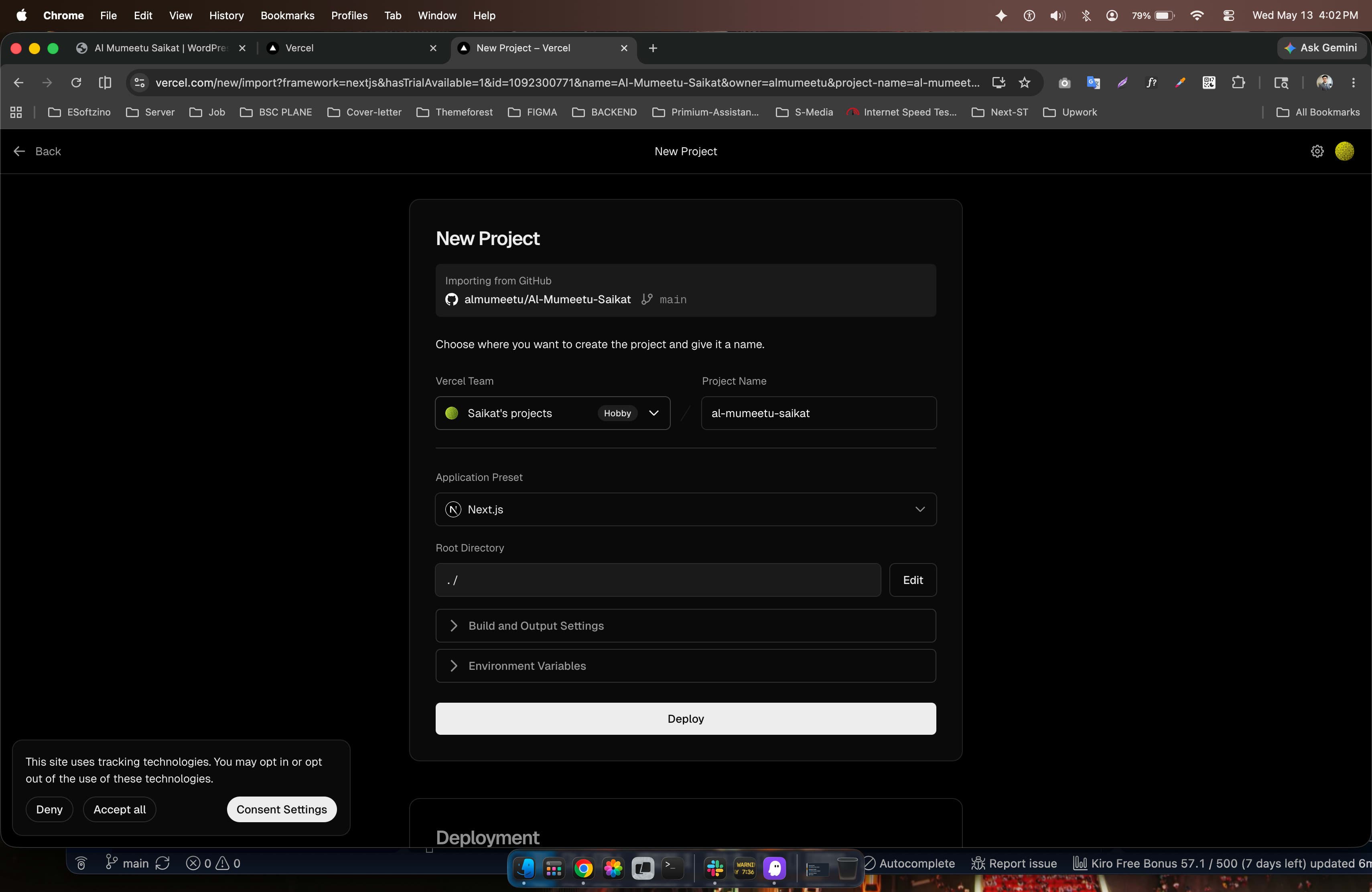The image size is (1372, 892).
Task: Open the fonts 'f?' extension
Action: (x=1151, y=82)
